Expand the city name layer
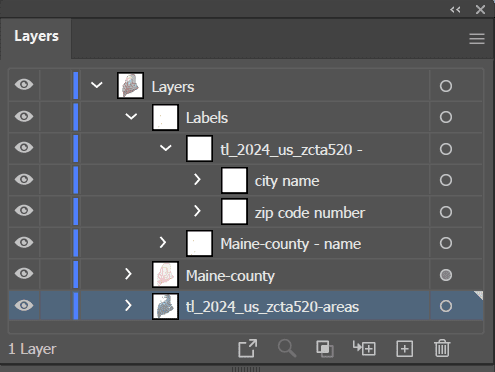495x372 pixels. click(197, 179)
